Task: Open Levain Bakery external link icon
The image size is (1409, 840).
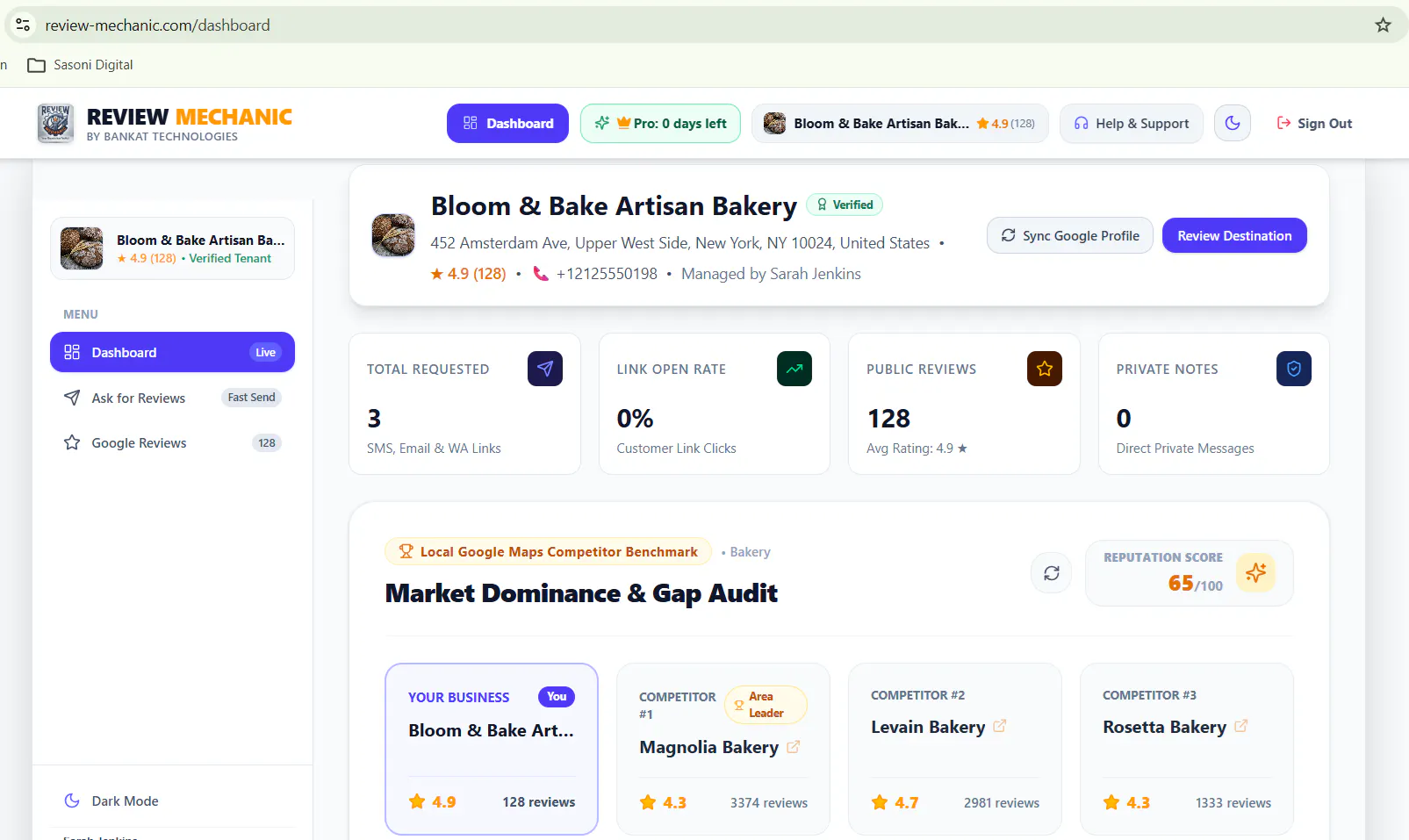Action: [1000, 727]
